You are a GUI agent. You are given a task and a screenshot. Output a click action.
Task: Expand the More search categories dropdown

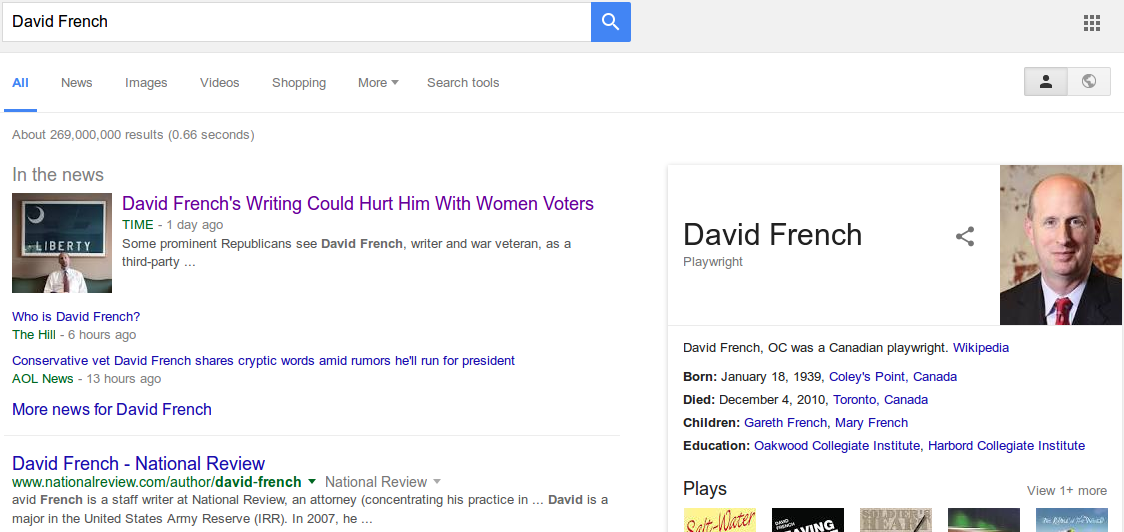378,83
